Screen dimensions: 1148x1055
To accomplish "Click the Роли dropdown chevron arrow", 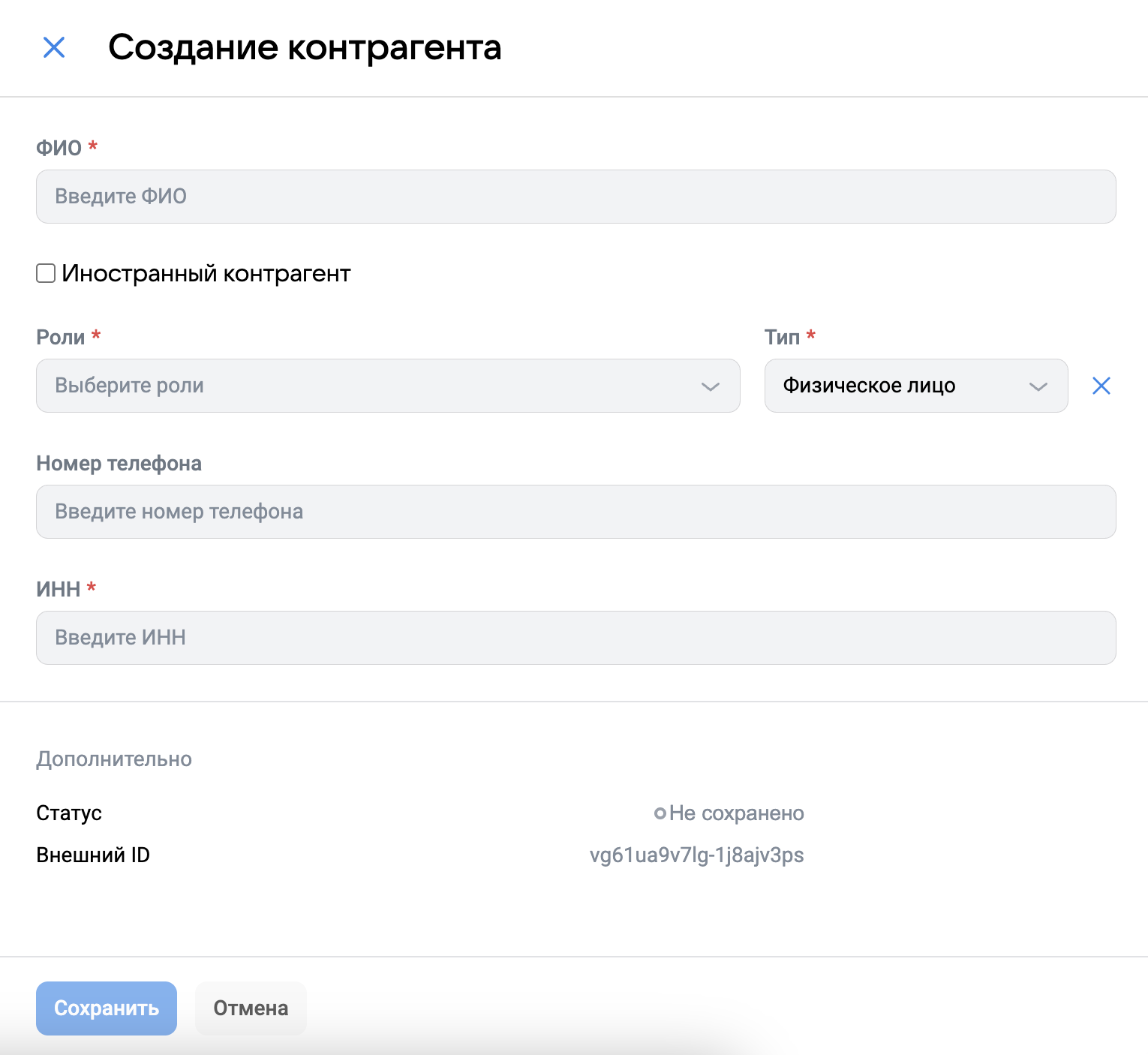I will 710,386.
